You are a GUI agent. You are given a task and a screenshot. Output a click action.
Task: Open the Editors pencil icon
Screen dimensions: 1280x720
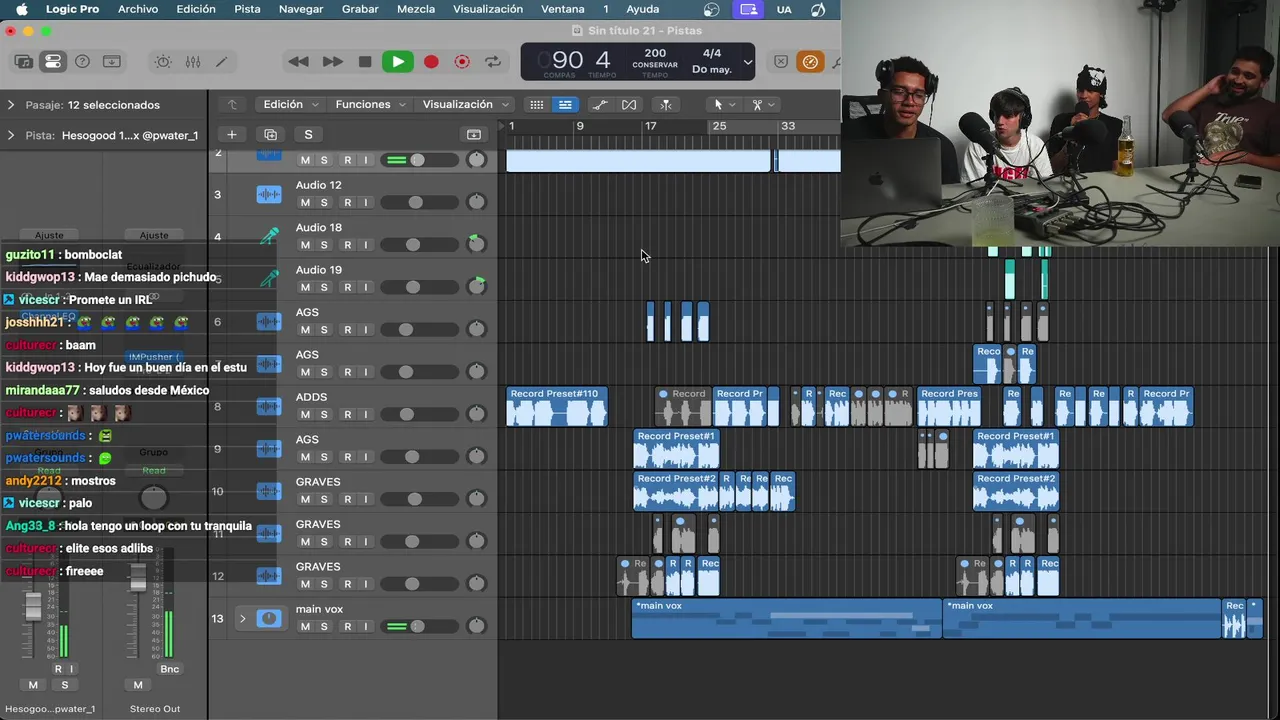[x=222, y=62]
